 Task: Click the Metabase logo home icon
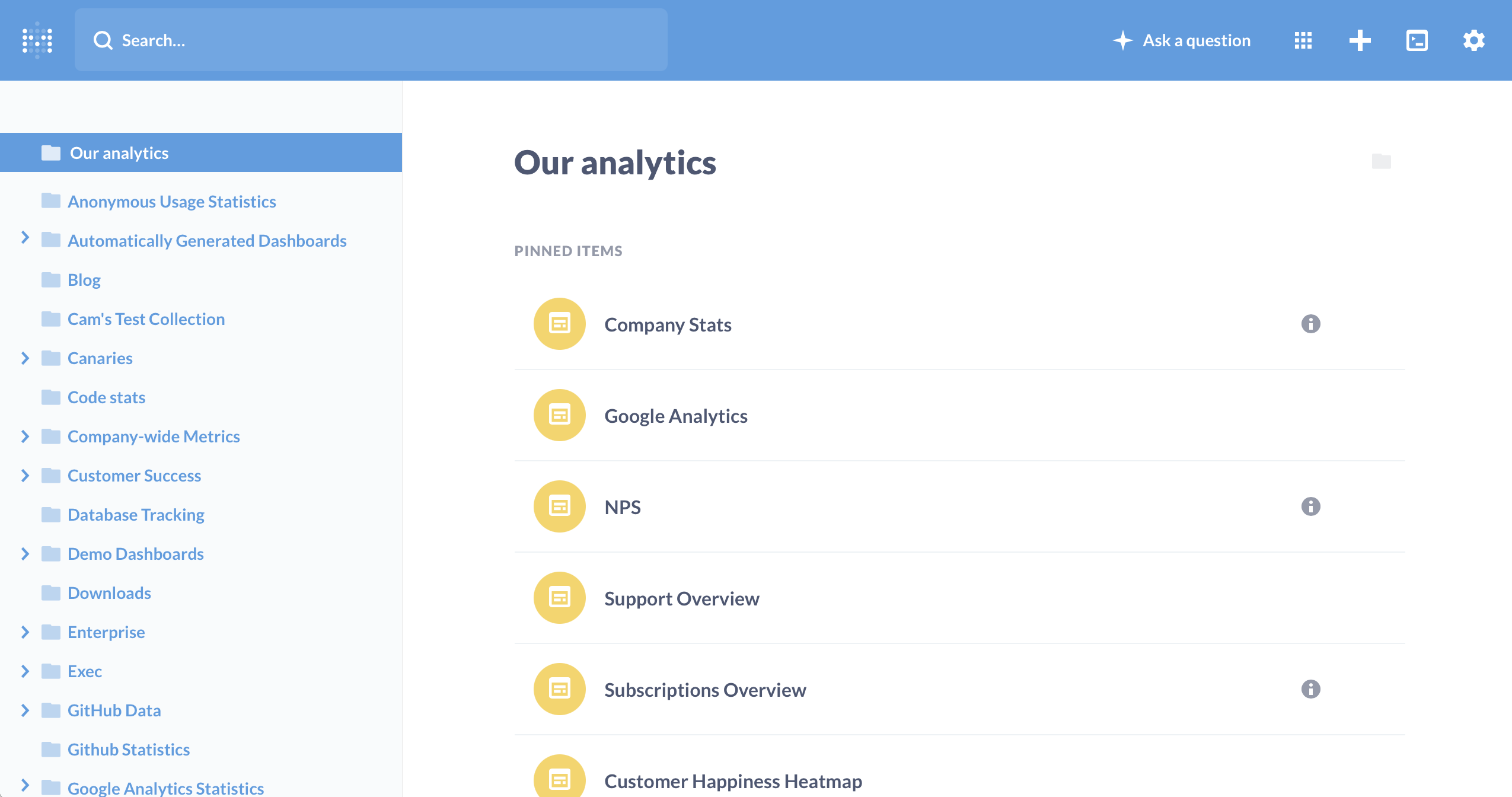pyautogui.click(x=37, y=40)
